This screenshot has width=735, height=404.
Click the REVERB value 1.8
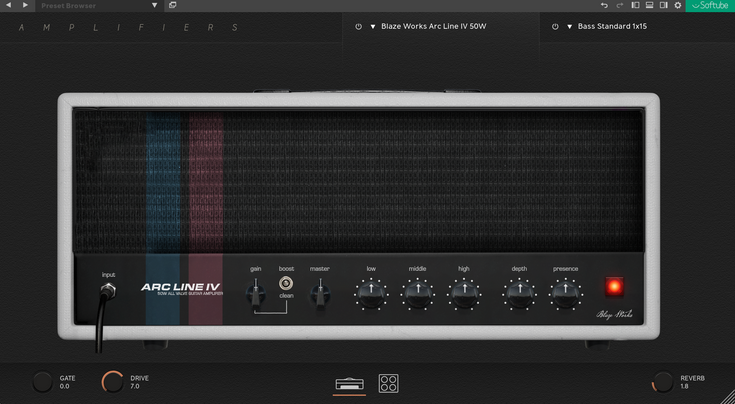tap(685, 387)
